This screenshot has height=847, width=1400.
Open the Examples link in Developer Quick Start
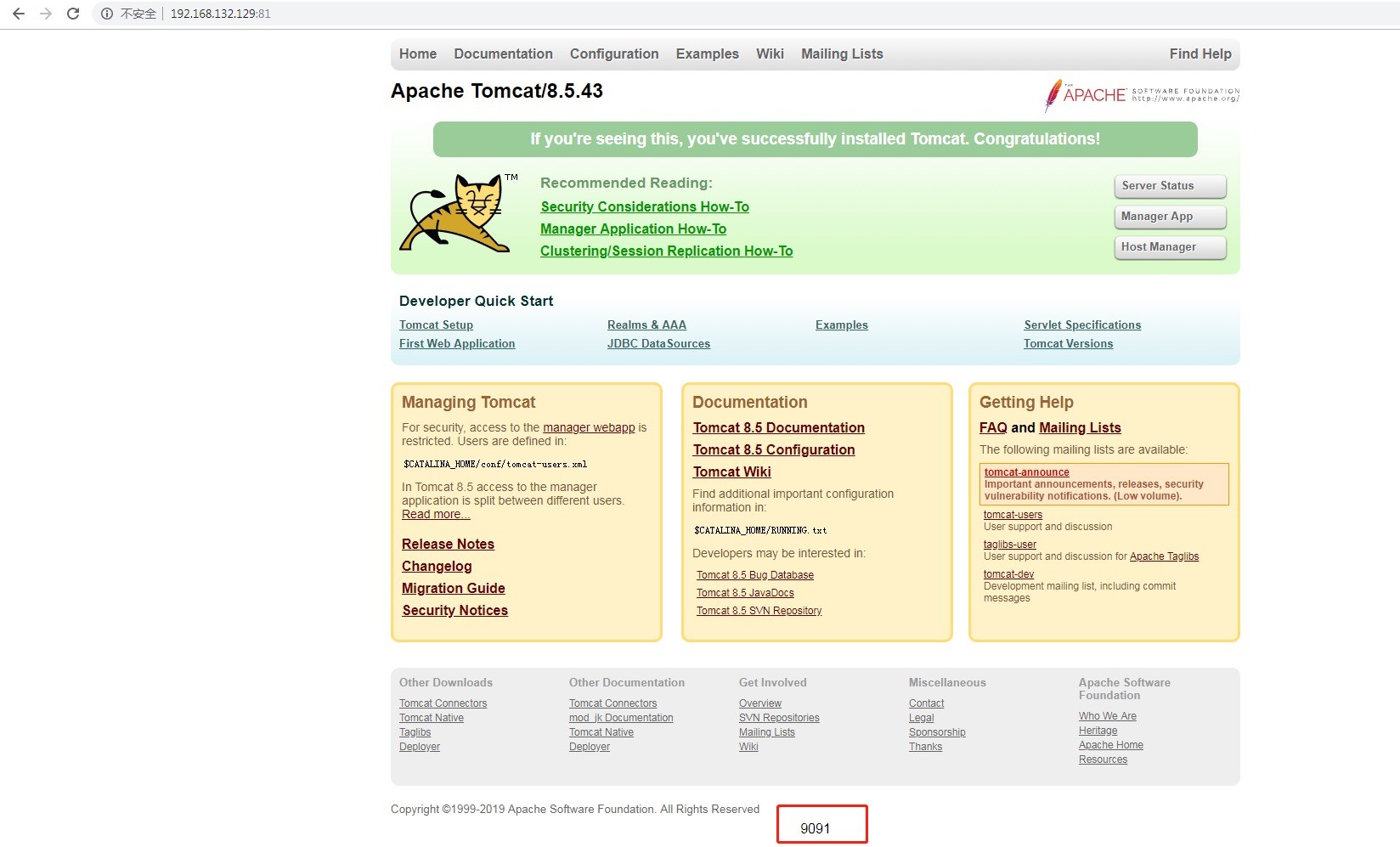[x=842, y=325]
